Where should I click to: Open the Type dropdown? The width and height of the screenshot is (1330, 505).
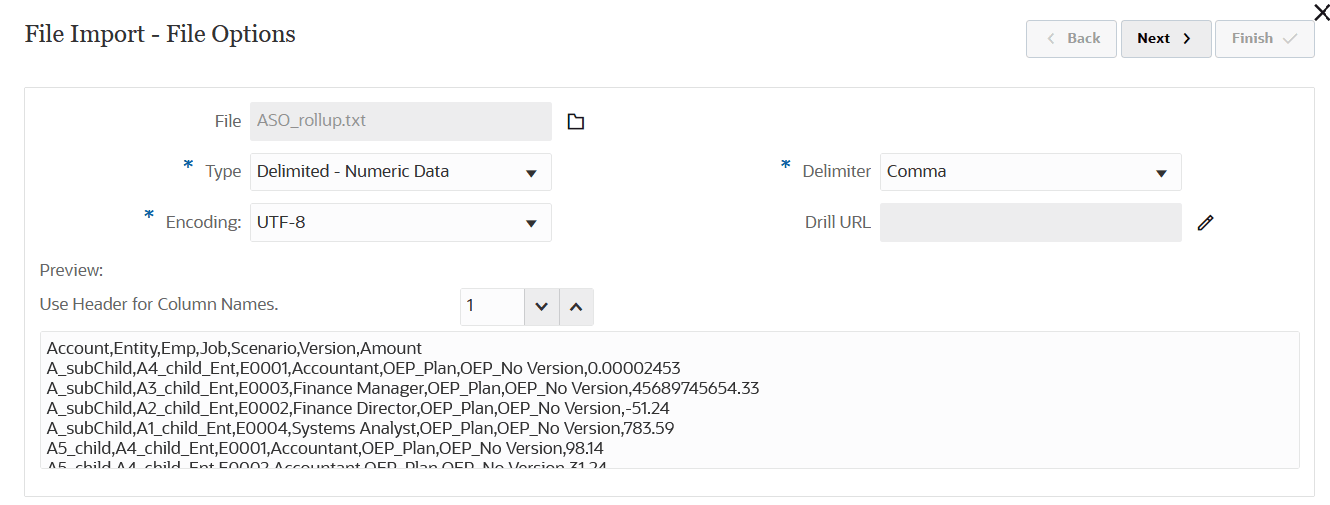[x=400, y=172]
